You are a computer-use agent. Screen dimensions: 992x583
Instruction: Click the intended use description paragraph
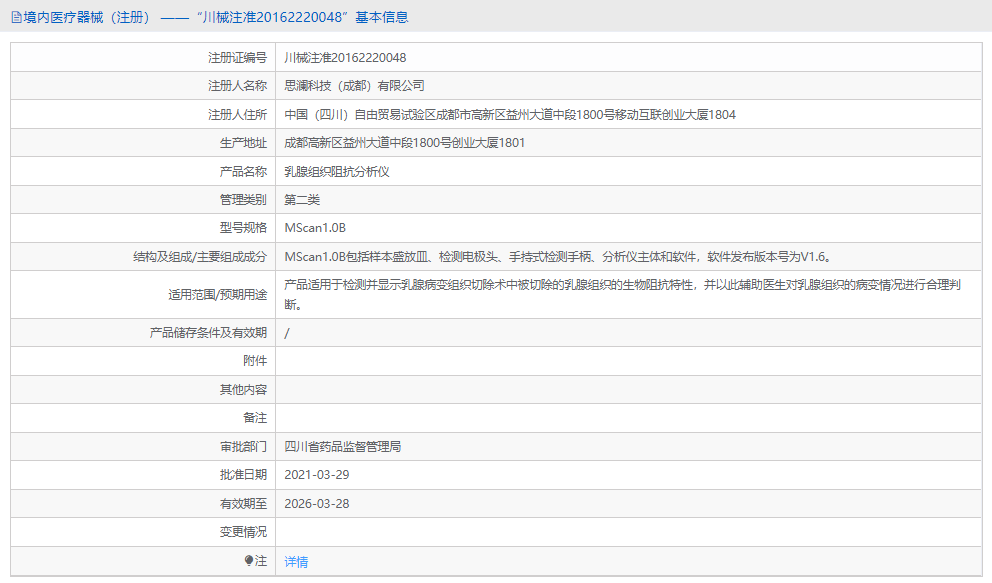click(622, 294)
